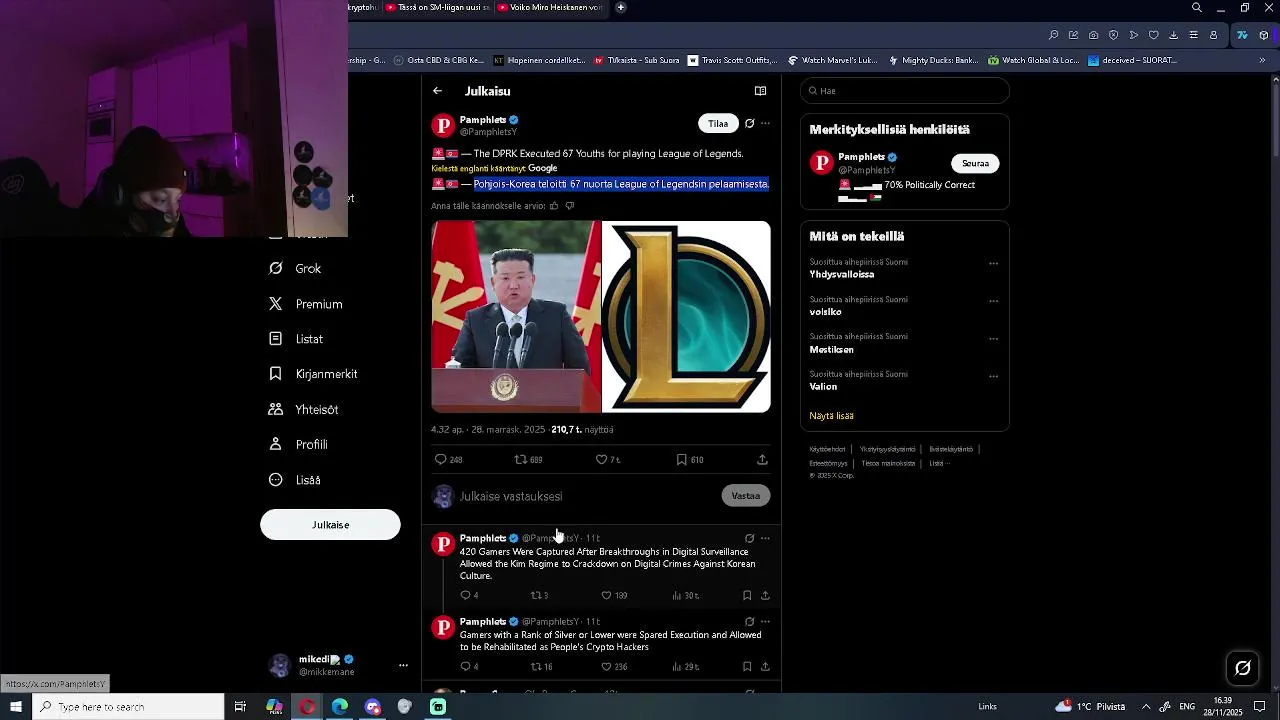1280x720 pixels.
Task: Rate translation with thumbs up
Action: tap(554, 206)
